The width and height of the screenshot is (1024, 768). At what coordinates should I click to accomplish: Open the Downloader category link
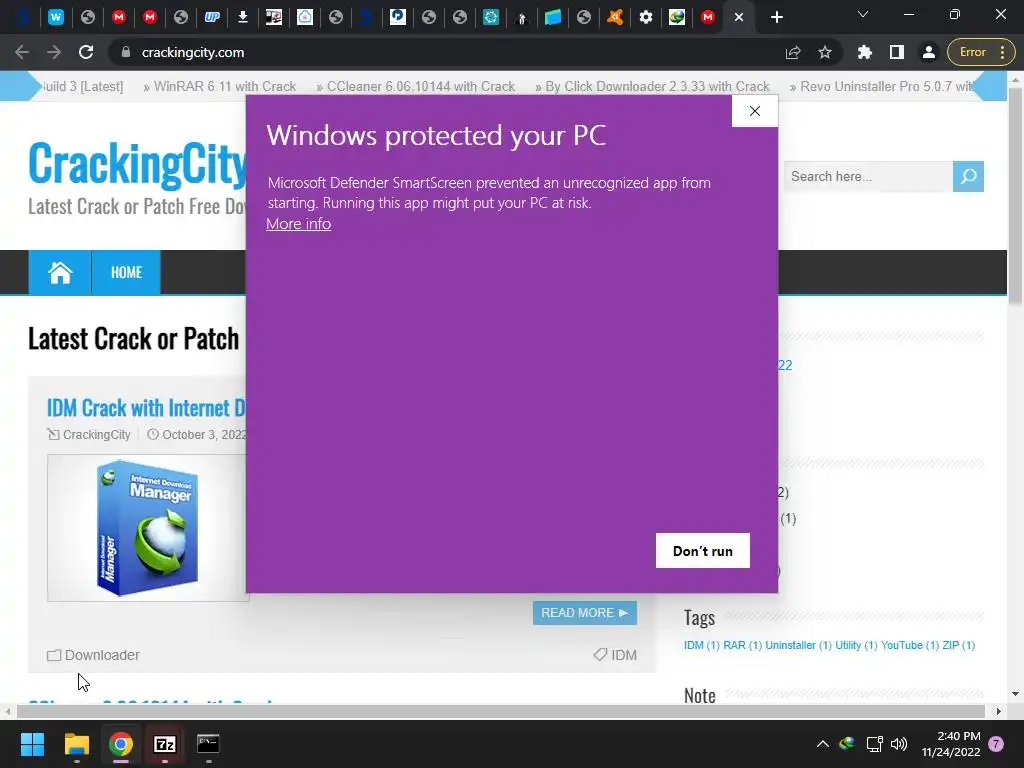pos(102,654)
